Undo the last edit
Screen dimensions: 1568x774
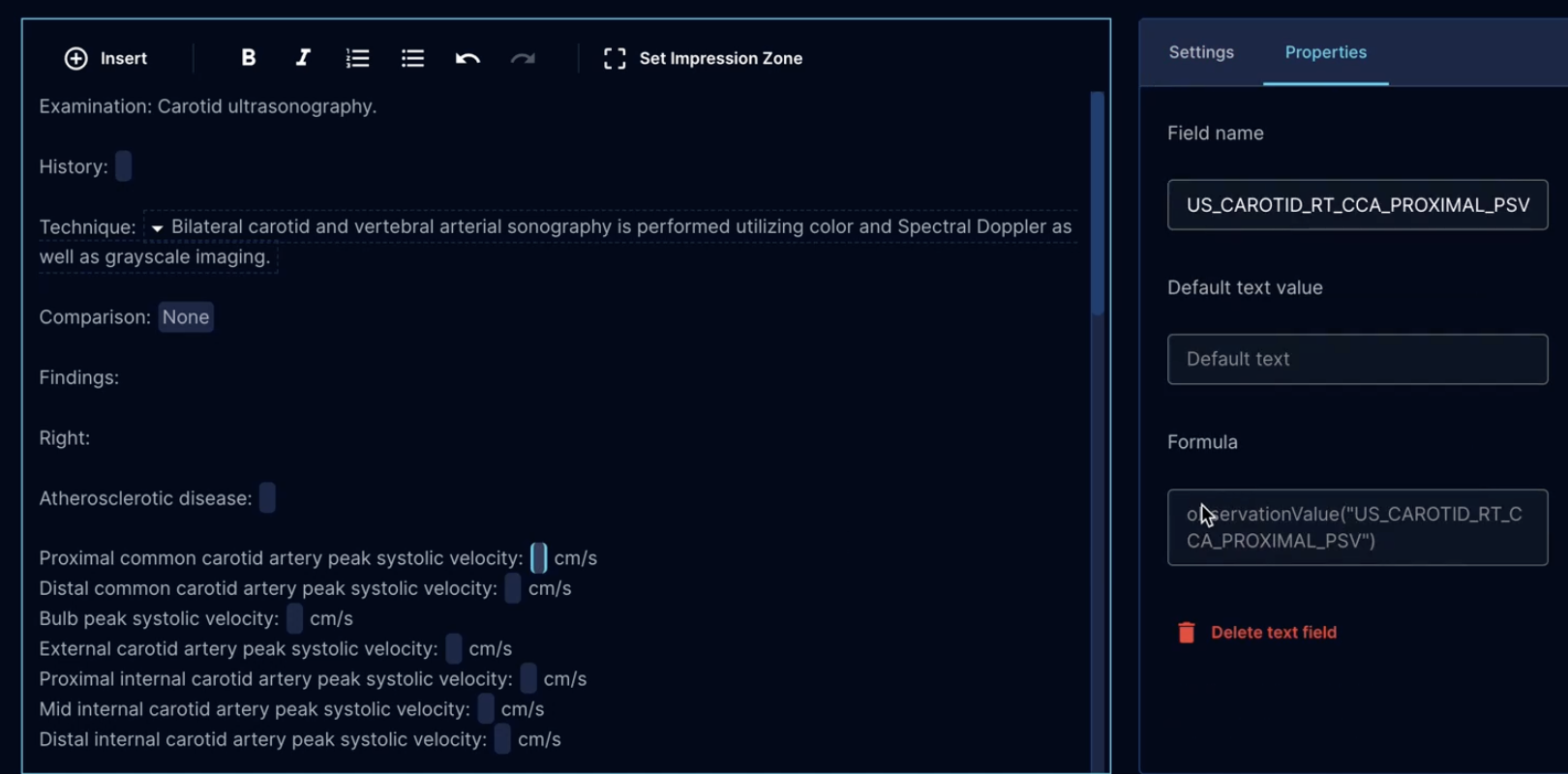[x=467, y=59]
